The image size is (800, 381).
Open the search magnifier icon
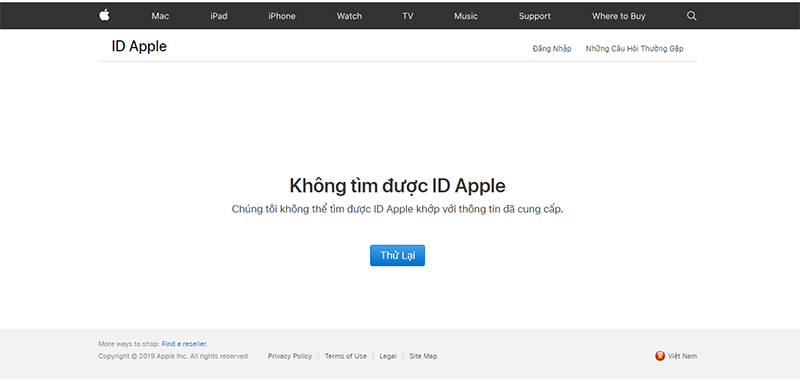coord(691,16)
